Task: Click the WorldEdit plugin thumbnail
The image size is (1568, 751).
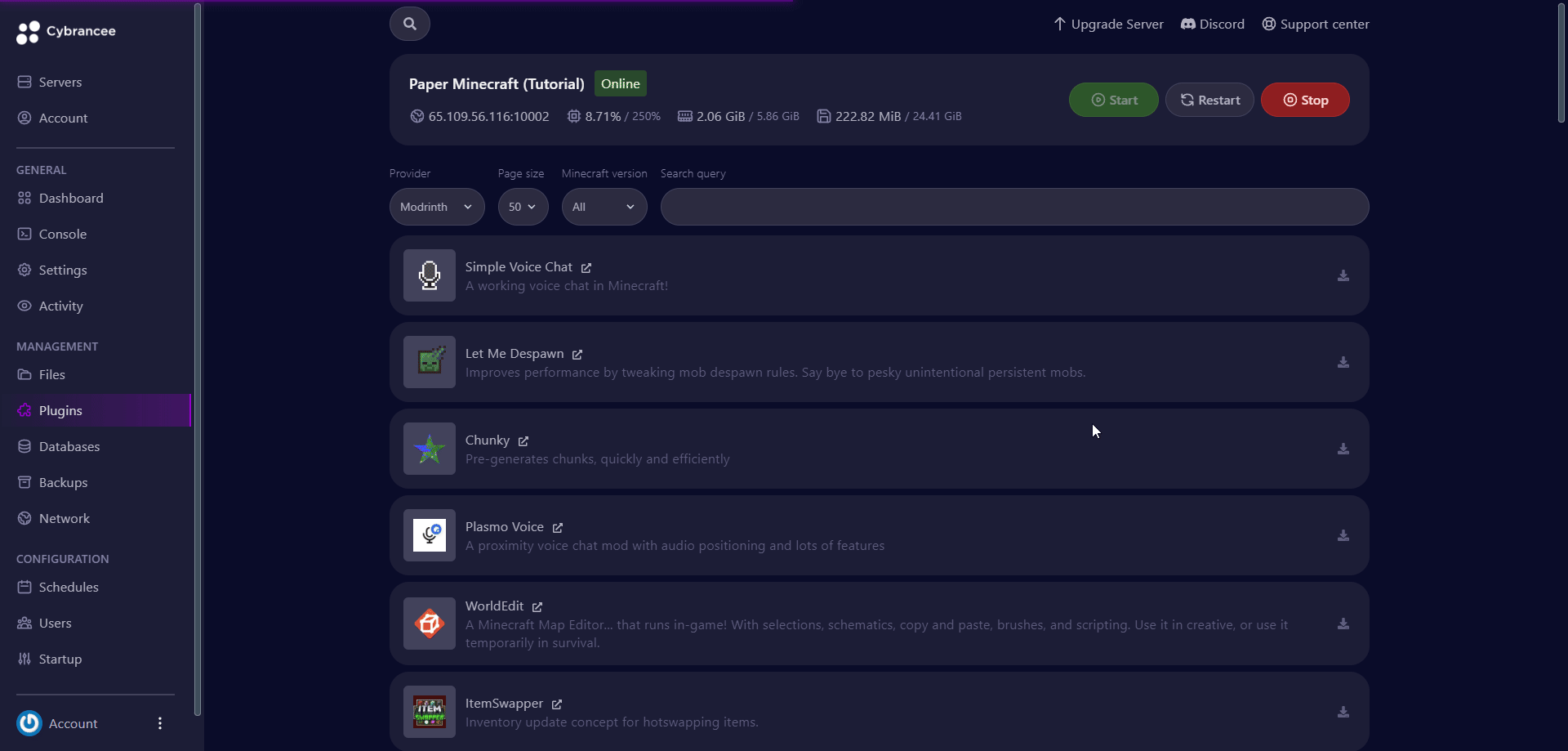Action: pos(430,624)
